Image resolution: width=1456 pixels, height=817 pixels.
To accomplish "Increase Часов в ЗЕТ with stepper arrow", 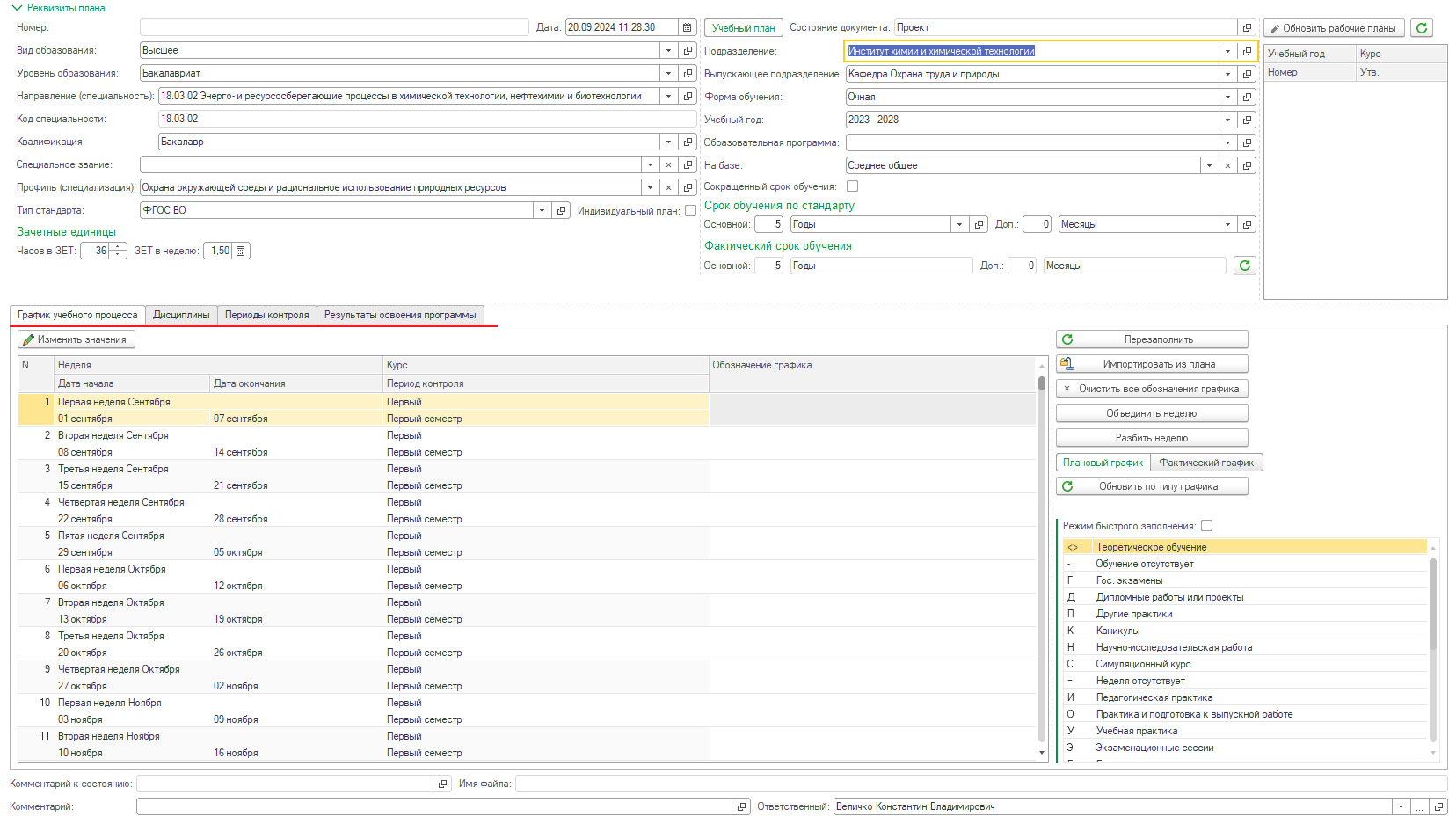I will coord(118,247).
